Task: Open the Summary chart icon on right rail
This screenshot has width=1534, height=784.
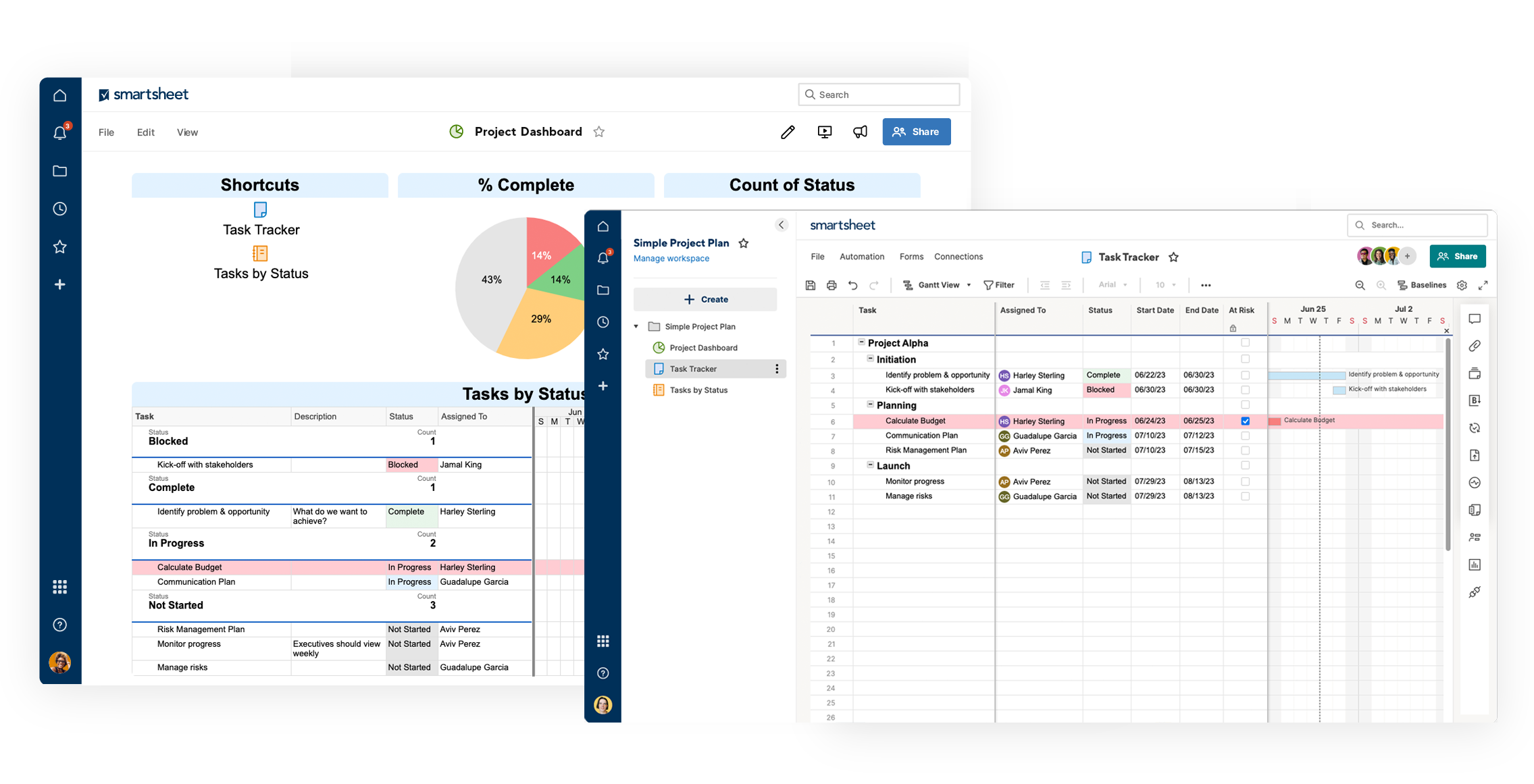Action: pyautogui.click(x=1475, y=565)
